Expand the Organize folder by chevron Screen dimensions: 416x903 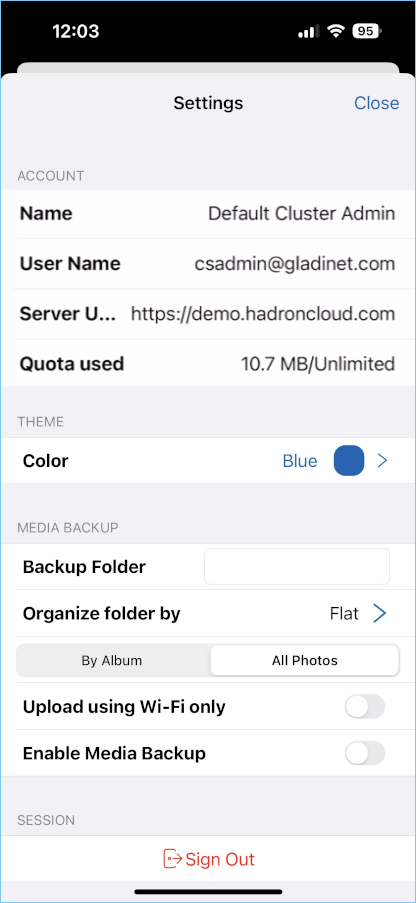[379, 613]
